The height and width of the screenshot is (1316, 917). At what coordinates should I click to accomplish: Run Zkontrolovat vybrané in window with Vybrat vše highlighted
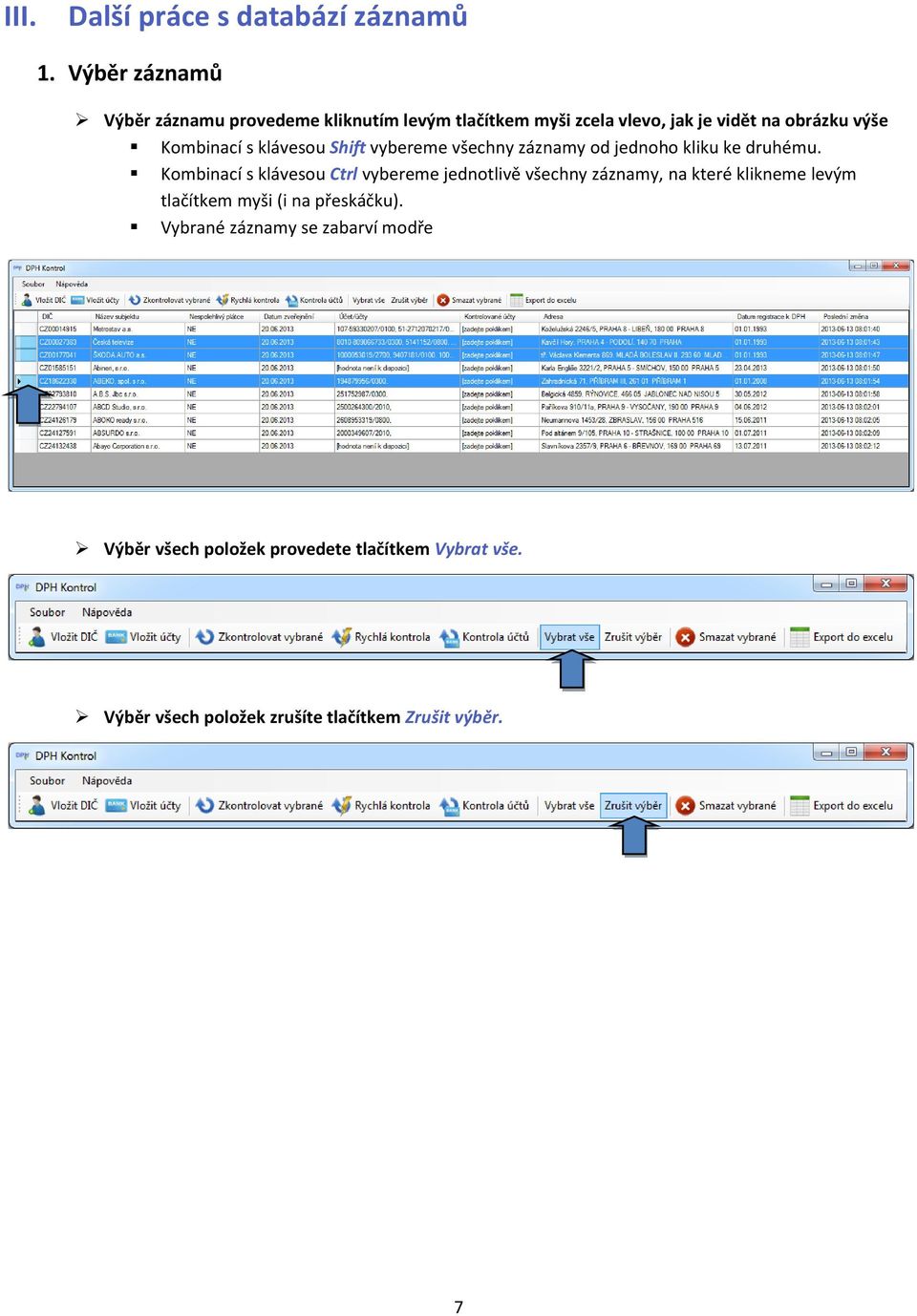pos(259,637)
